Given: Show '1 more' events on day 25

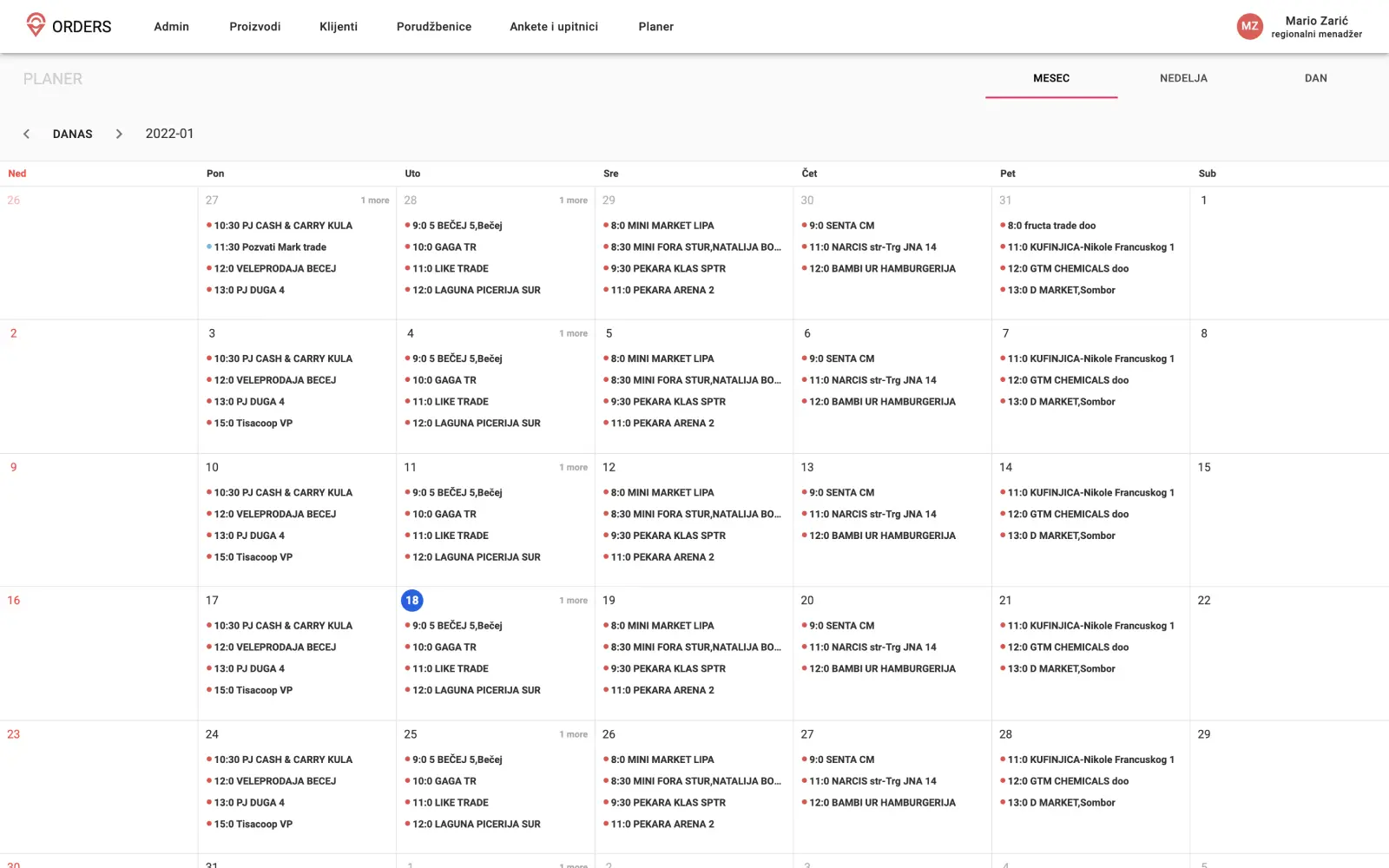Looking at the screenshot, I should tap(573, 734).
